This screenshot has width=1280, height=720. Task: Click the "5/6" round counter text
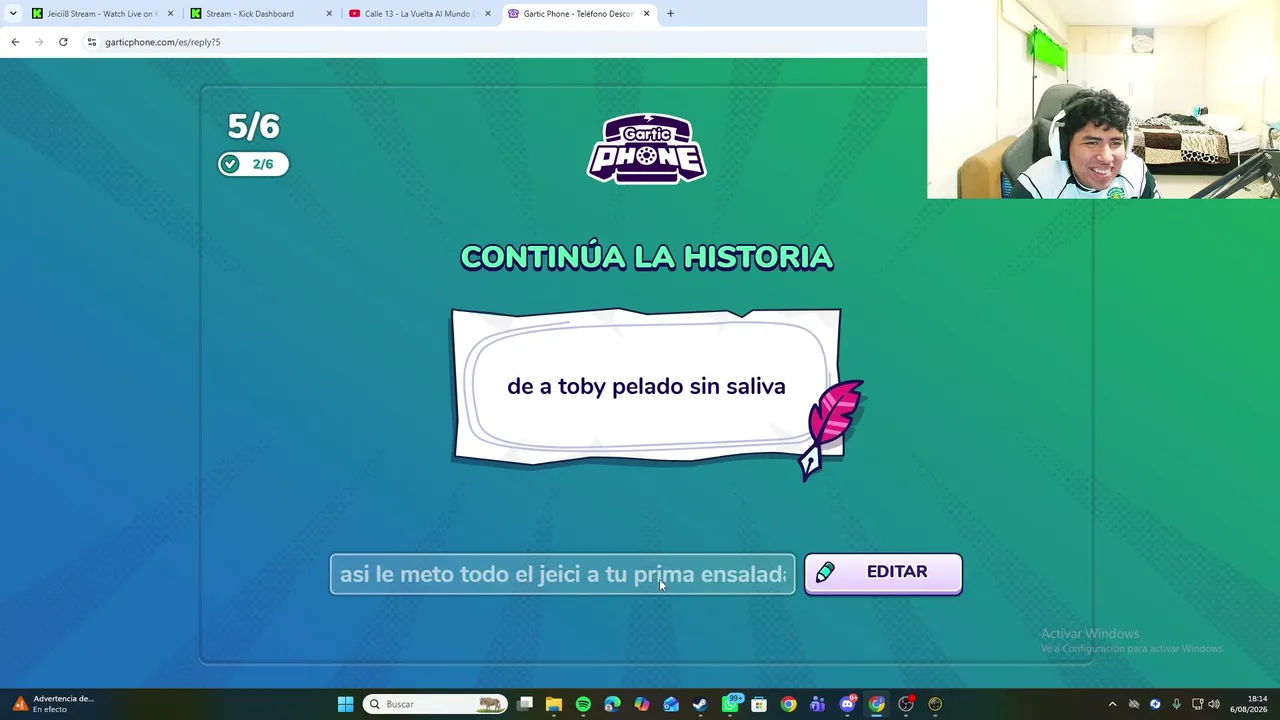click(253, 127)
